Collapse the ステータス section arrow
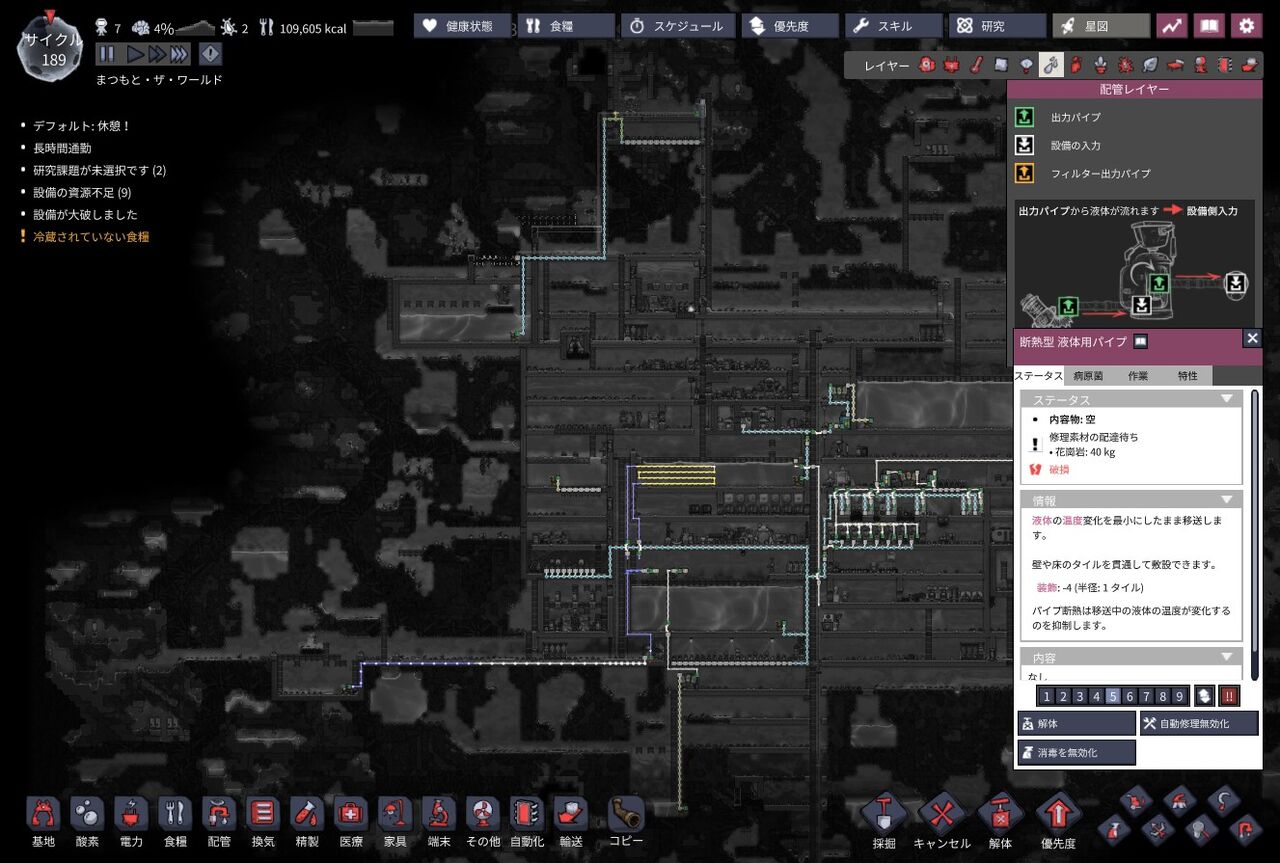The image size is (1280, 863). click(1227, 399)
